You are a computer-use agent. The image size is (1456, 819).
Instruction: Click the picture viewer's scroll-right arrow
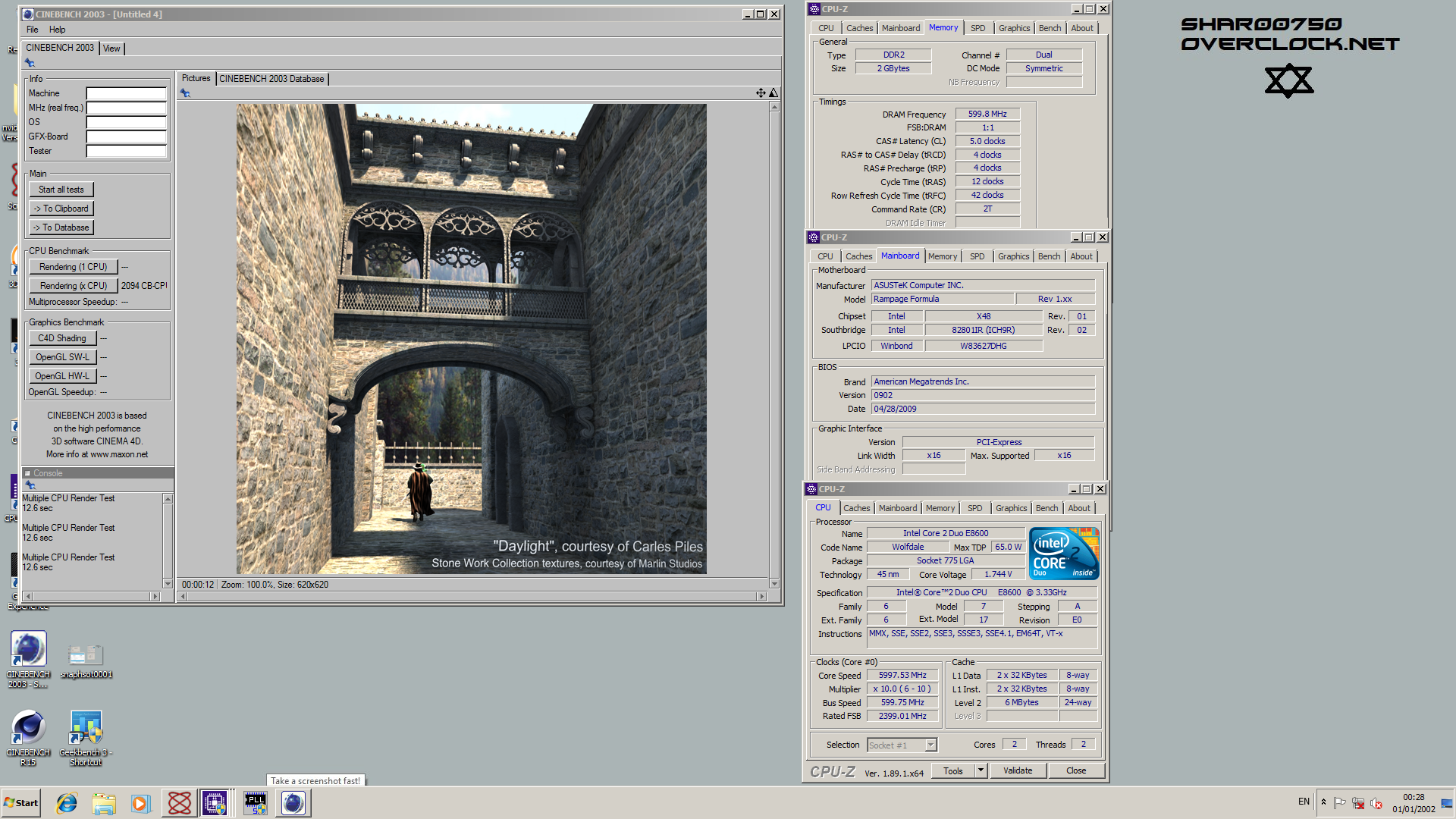(x=762, y=596)
